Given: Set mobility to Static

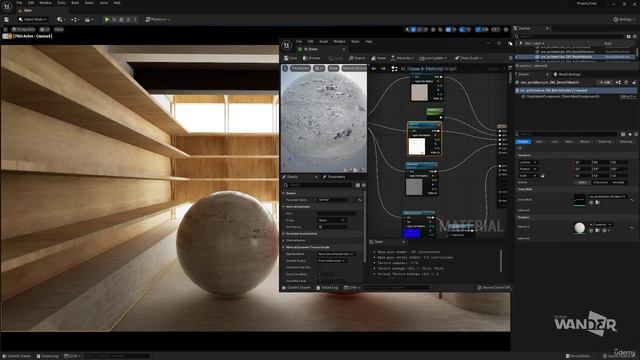Looking at the screenshot, I should (x=582, y=182).
